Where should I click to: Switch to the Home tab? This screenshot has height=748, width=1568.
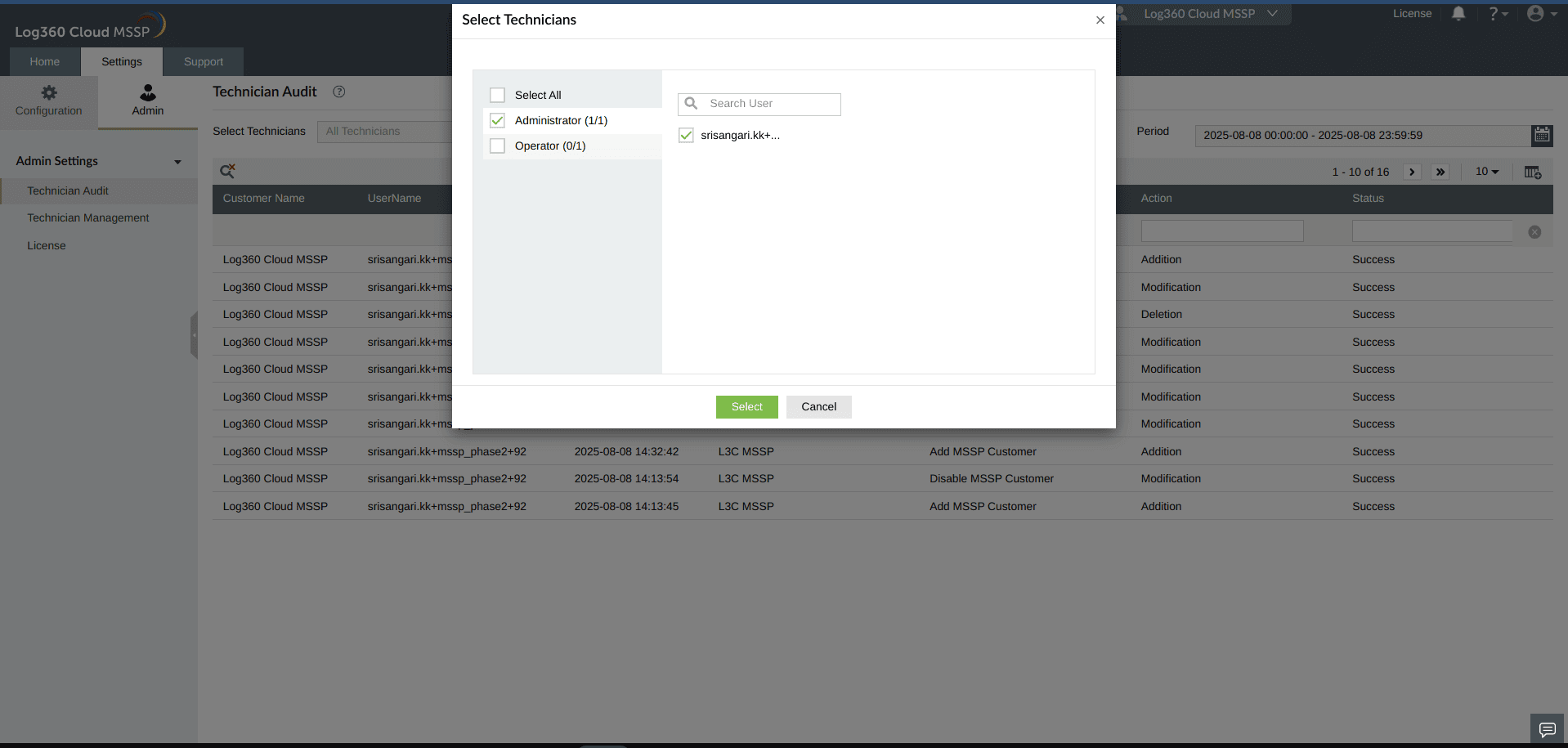point(45,61)
